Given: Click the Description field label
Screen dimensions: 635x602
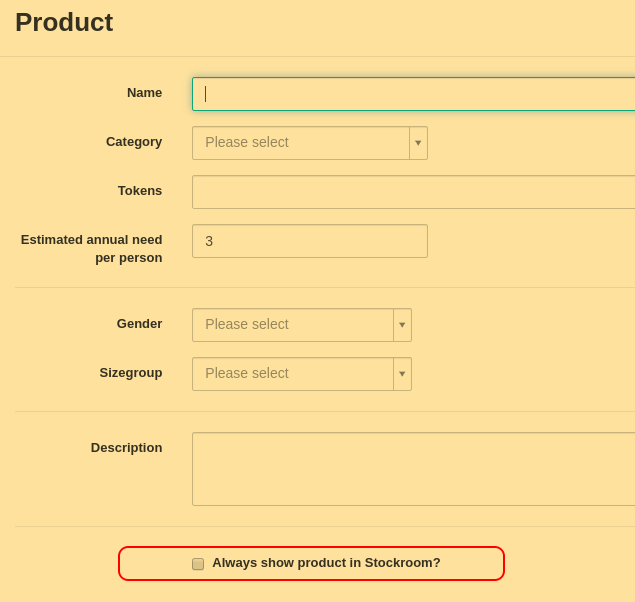Looking at the screenshot, I should pos(126,448).
